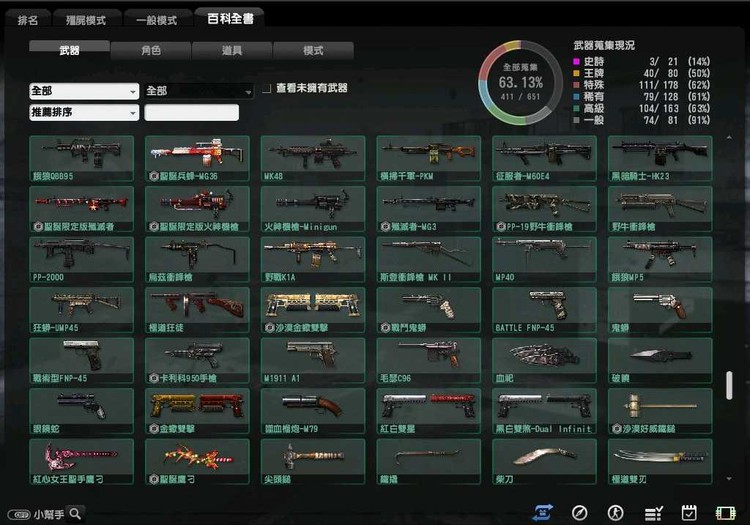Select the 柴刀 machete card
This screenshot has height=525, width=750.
544,461
